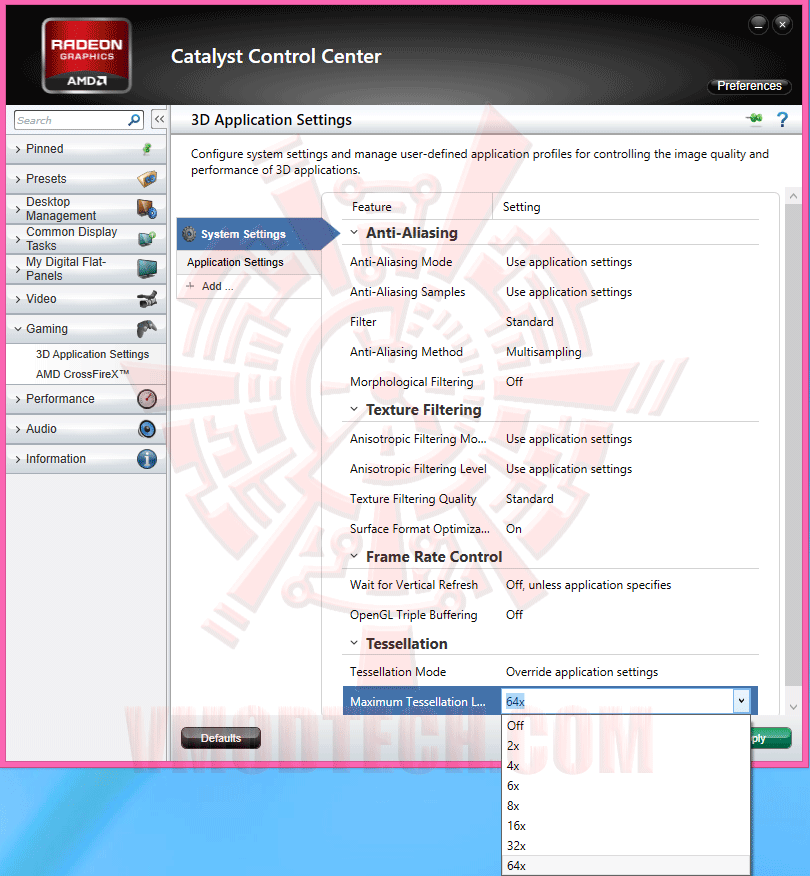Click the Multisampling setting value
Viewport: 810px width, 876px height.
click(544, 352)
